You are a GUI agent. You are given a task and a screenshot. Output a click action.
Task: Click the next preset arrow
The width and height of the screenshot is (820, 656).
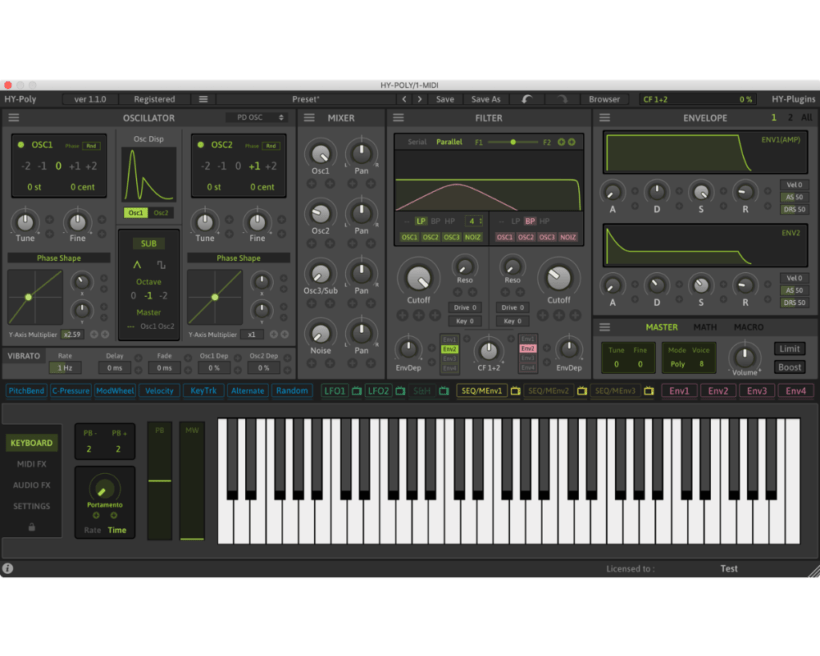419,100
